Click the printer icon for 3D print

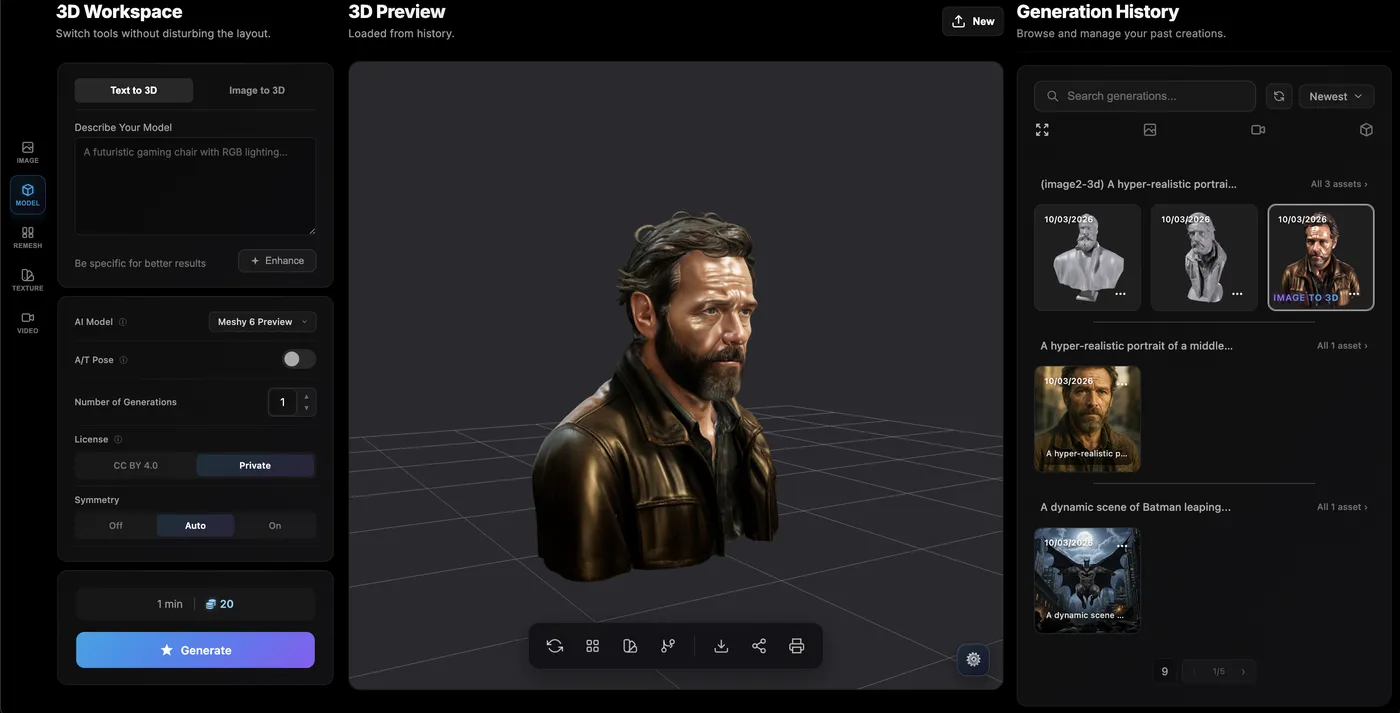(x=797, y=646)
